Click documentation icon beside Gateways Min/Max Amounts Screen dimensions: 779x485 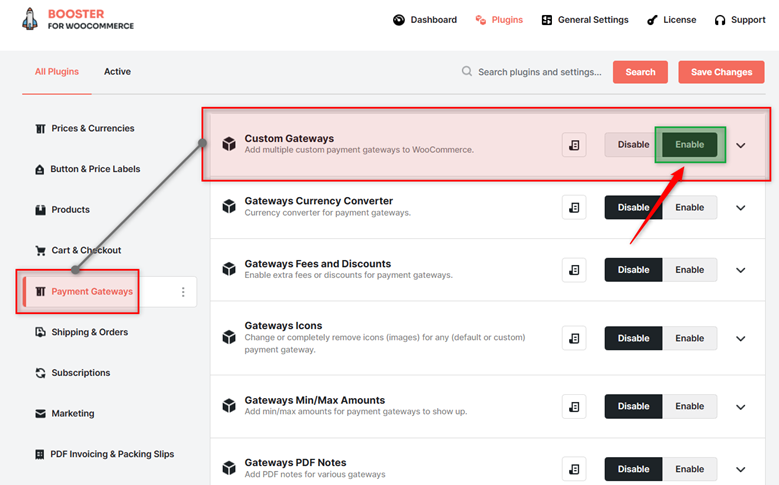(x=574, y=406)
